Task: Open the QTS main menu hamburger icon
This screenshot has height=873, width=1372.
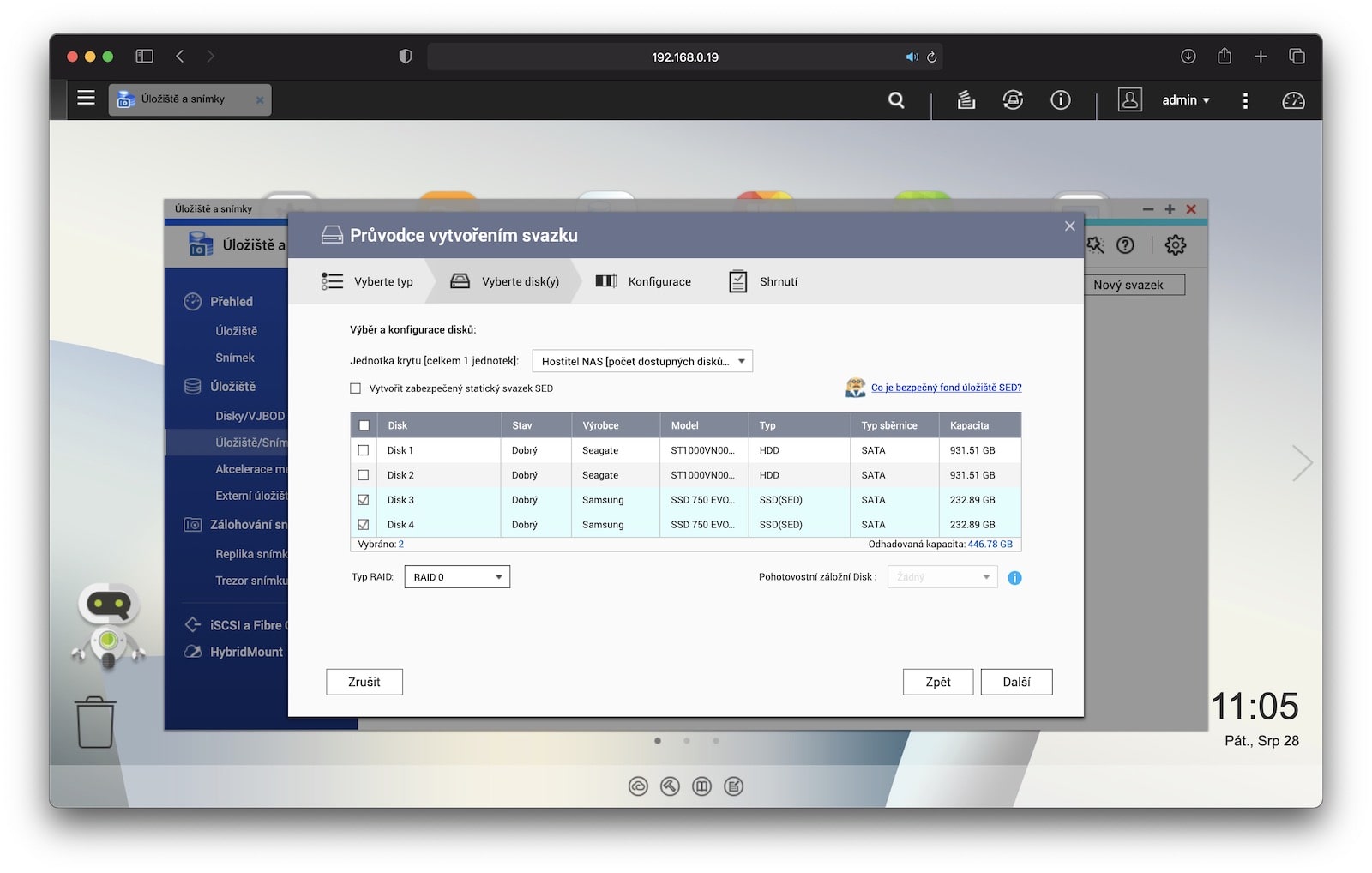Action: point(86,98)
